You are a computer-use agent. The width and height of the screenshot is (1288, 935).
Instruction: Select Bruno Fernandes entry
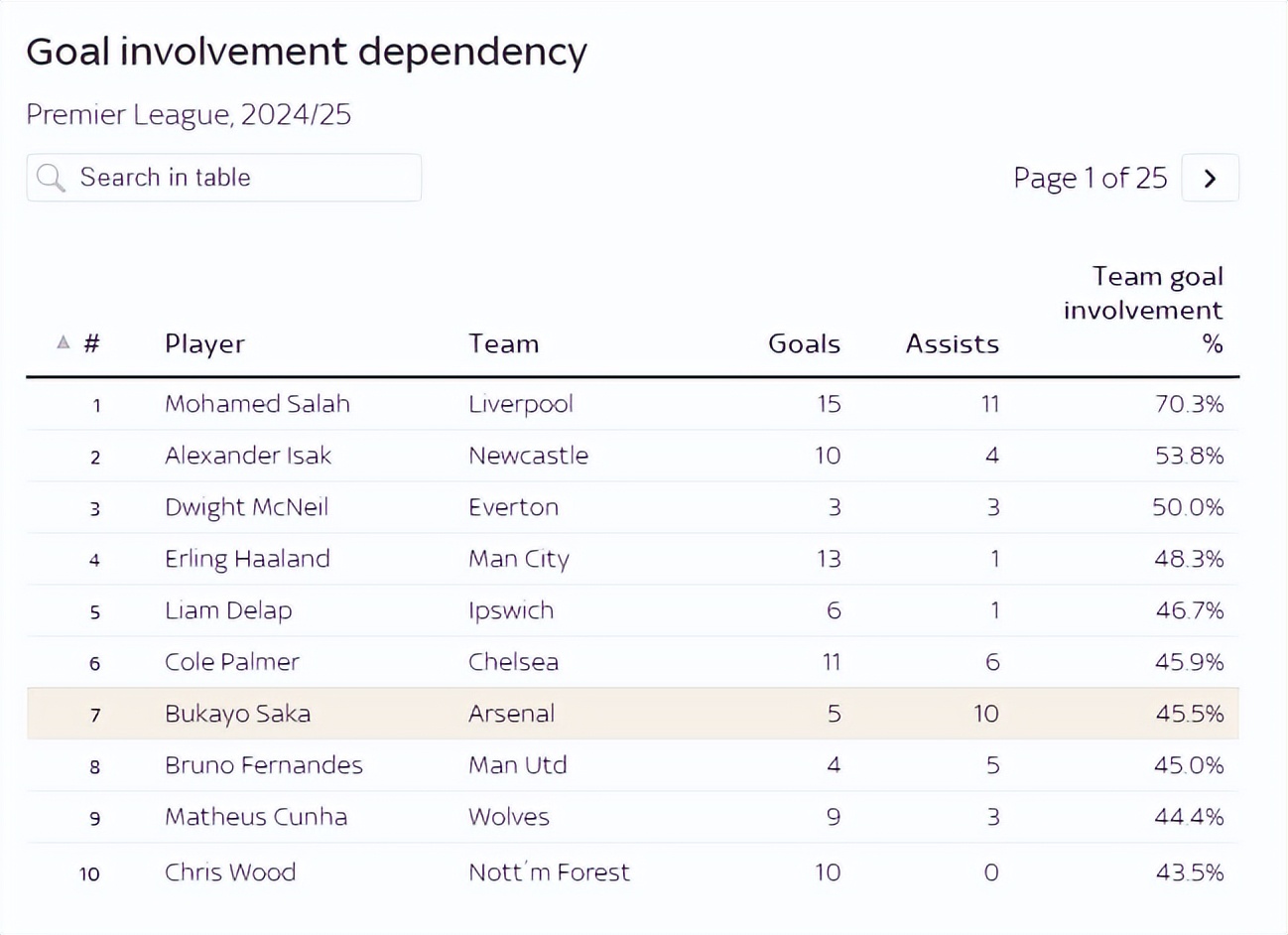tap(264, 765)
